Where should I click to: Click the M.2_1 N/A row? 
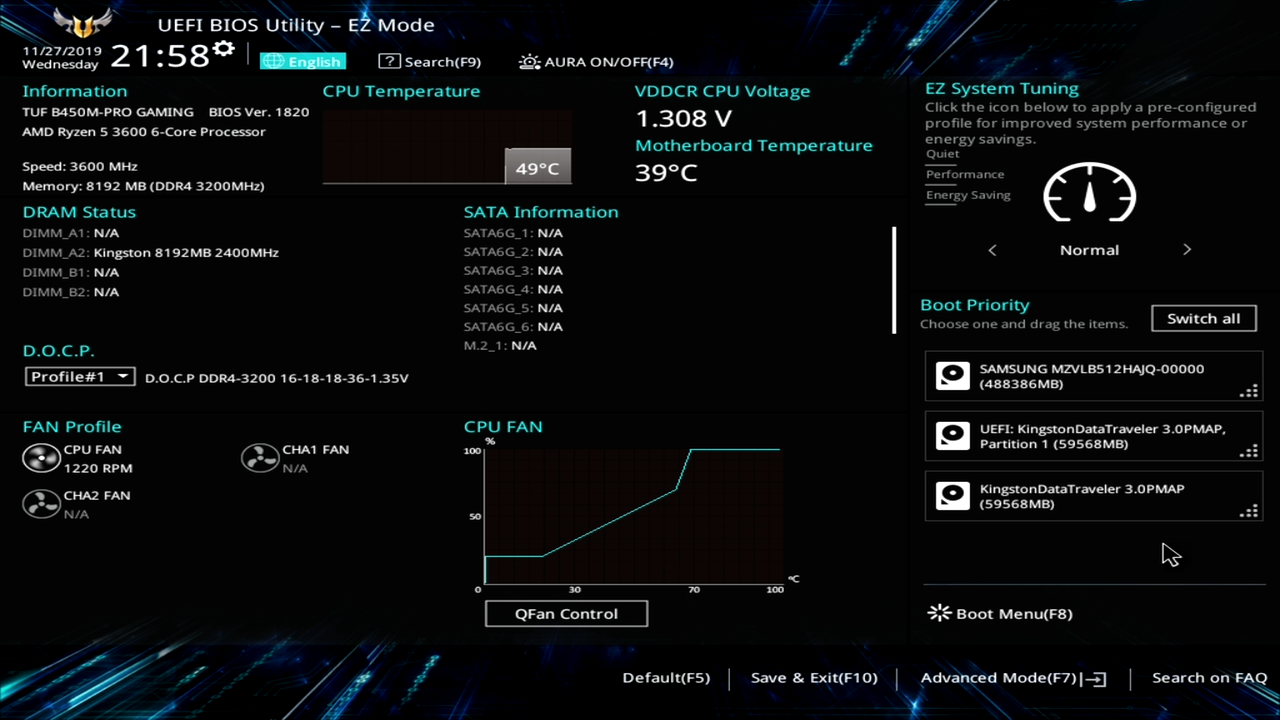pyautogui.click(x=500, y=345)
